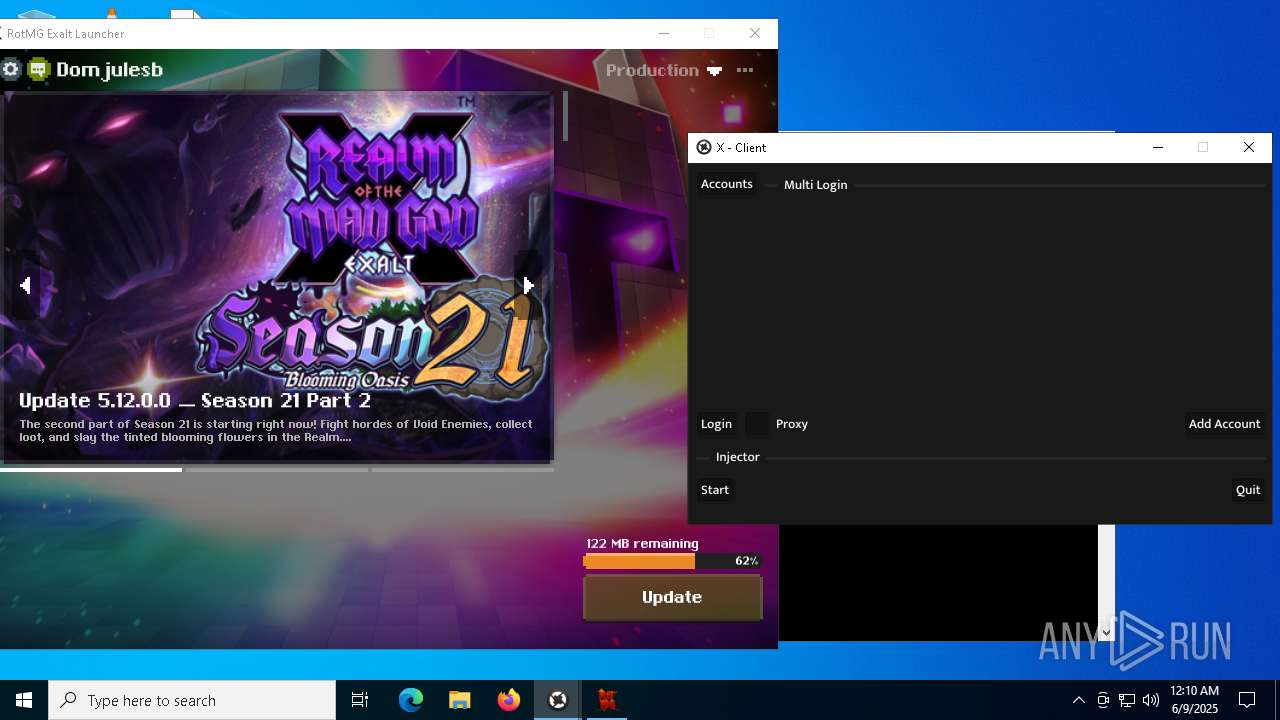Minimize the X - Client window
The height and width of the screenshot is (720, 1280).
click(1158, 147)
